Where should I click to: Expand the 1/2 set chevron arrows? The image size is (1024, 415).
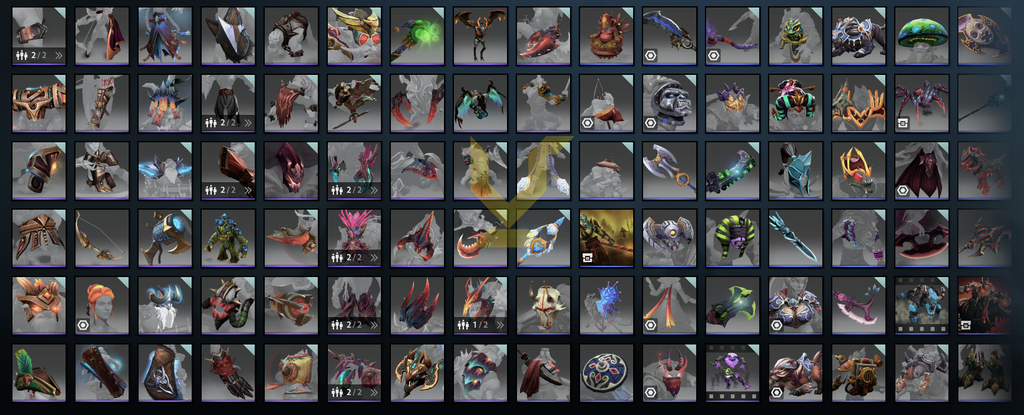(x=500, y=324)
